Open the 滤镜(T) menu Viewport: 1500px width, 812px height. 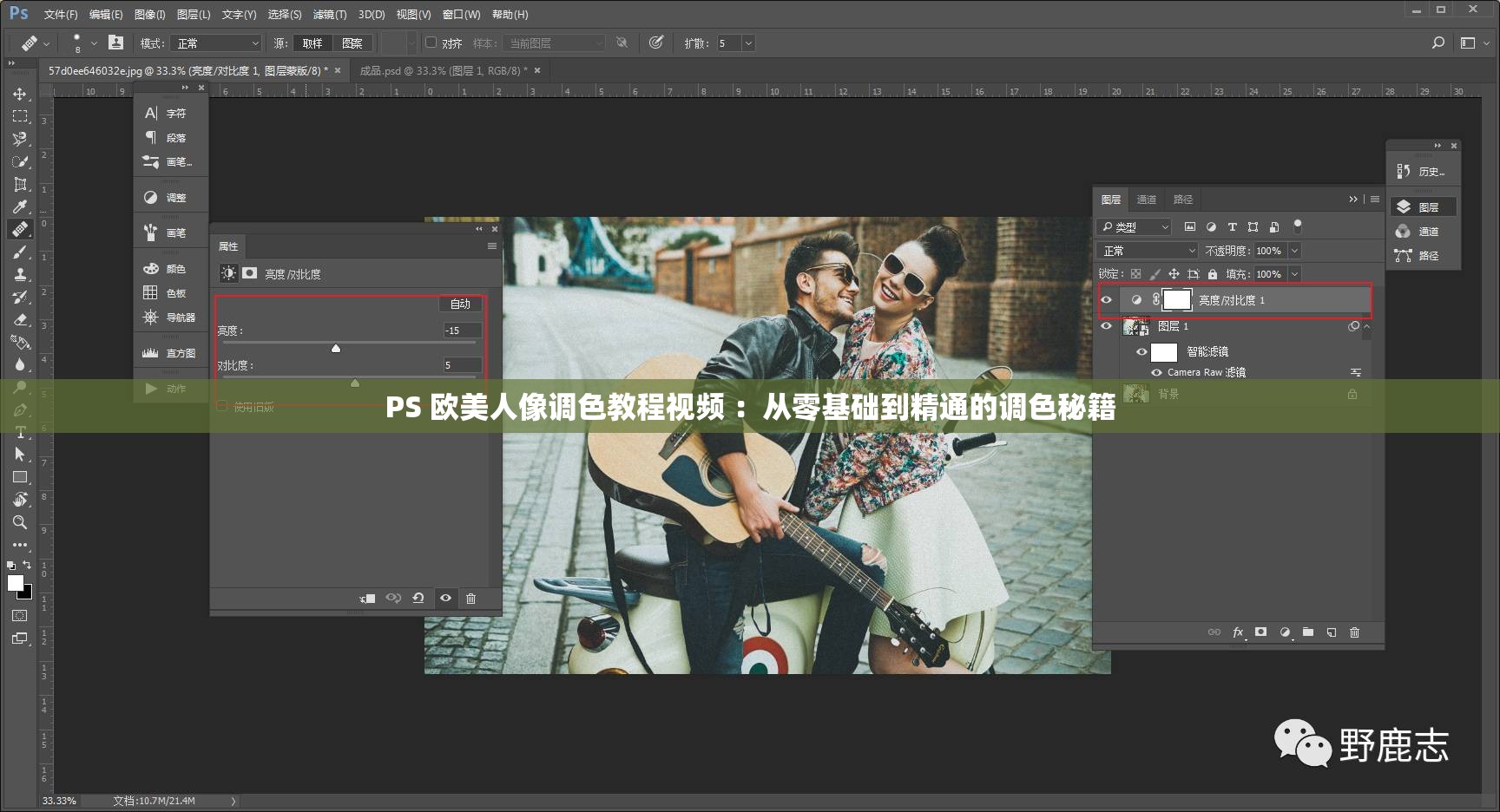coord(330,15)
